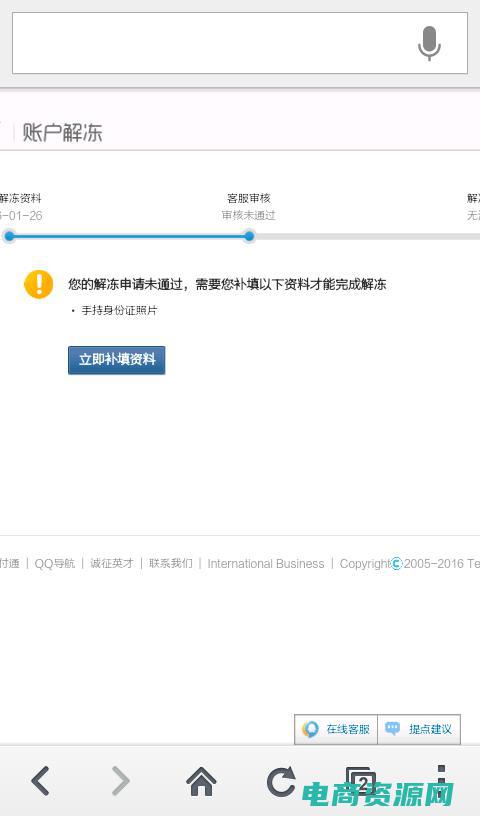This screenshot has height=816, width=480.
Task: Open the International Business footer link
Action: coord(266,564)
